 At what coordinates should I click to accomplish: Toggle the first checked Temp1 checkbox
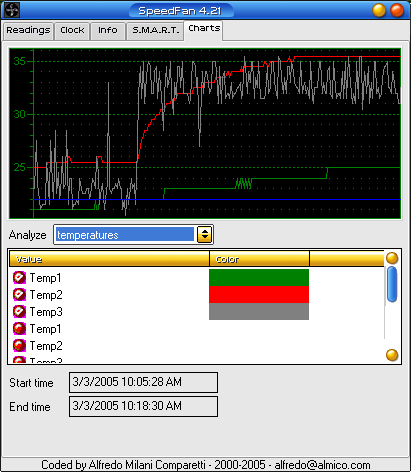[19, 278]
